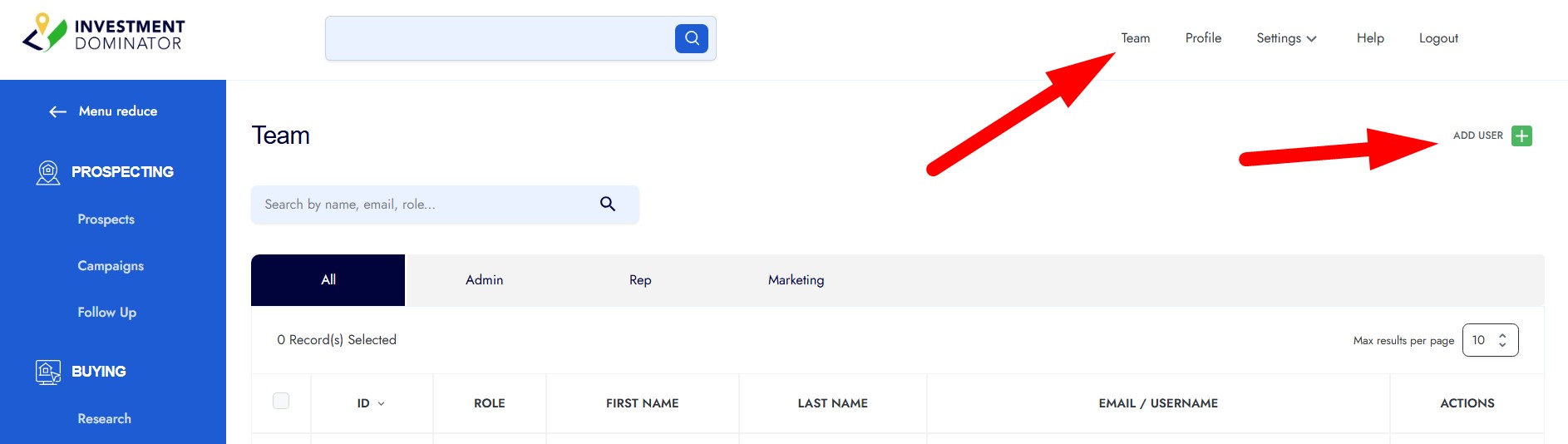1568x444 pixels.
Task: Open the Campaigns sidebar item
Action: 111,266
